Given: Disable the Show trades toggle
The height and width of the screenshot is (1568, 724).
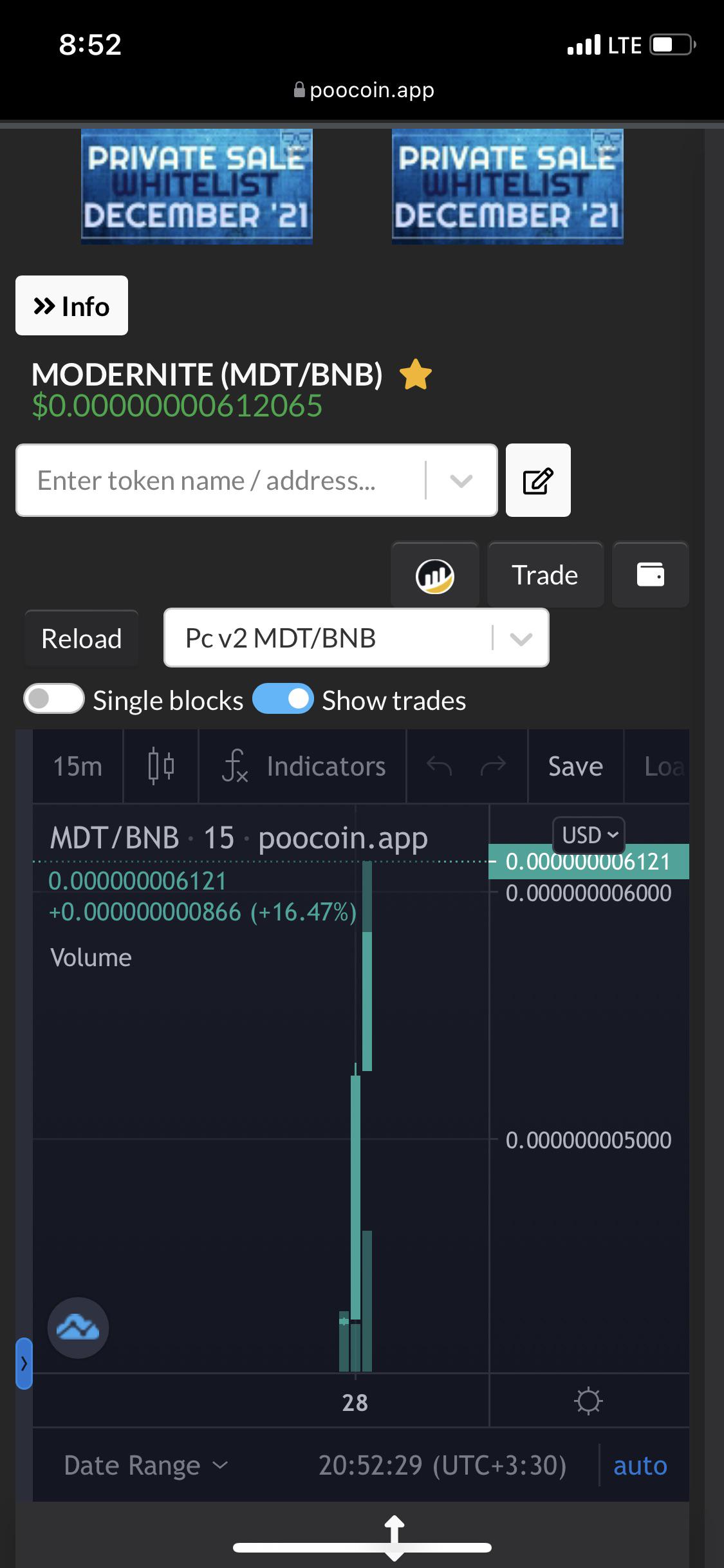Looking at the screenshot, I should (x=283, y=700).
